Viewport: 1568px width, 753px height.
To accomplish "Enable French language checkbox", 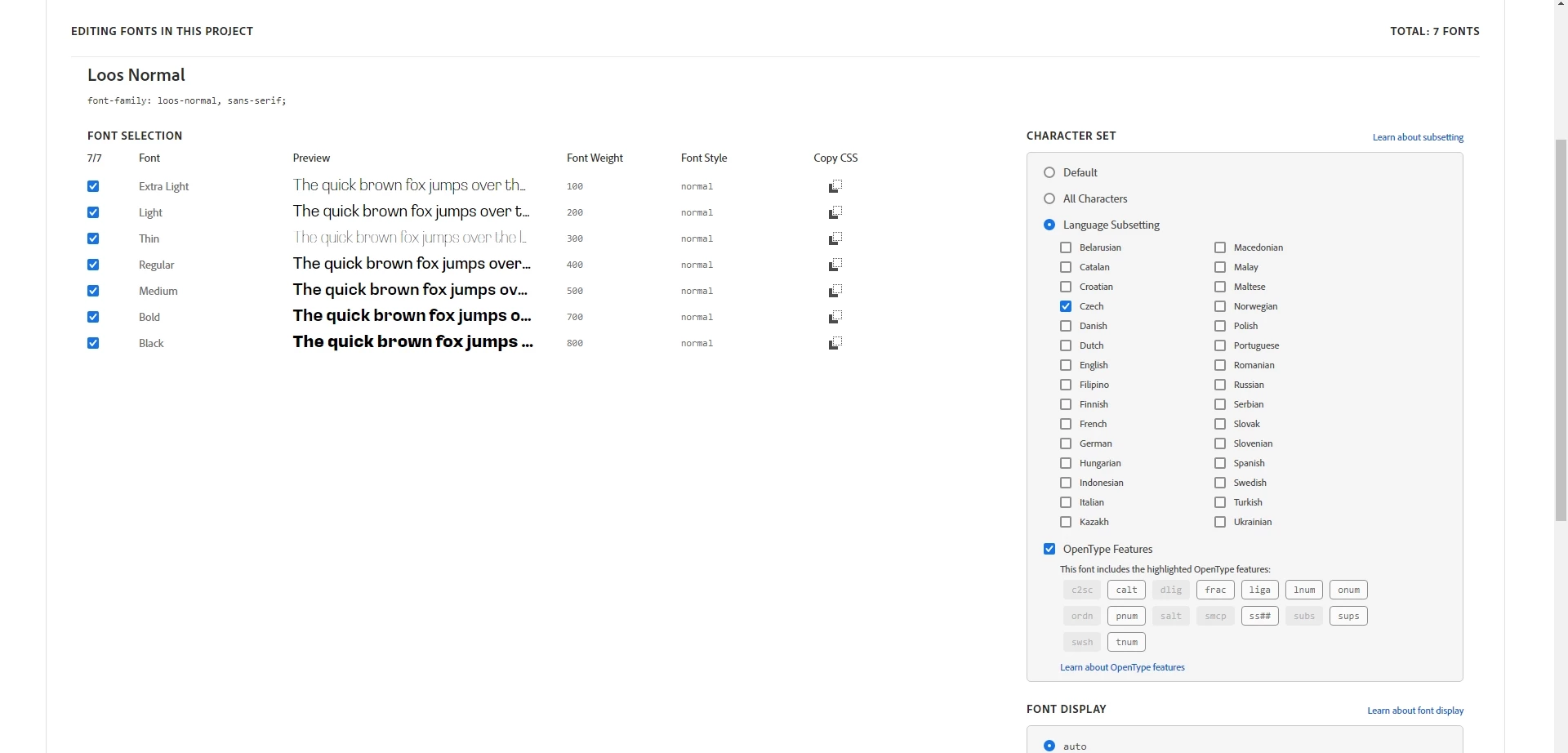I will 1066,424.
